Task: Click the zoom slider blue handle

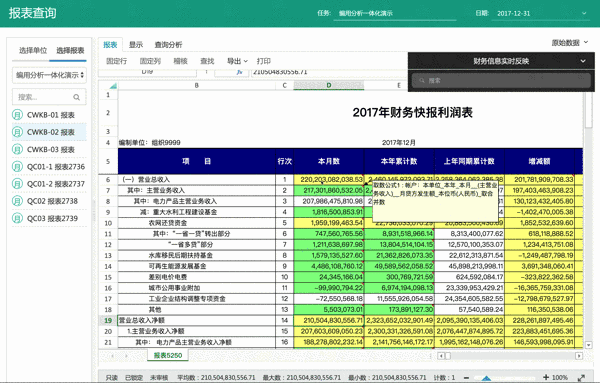Action: [486, 378]
